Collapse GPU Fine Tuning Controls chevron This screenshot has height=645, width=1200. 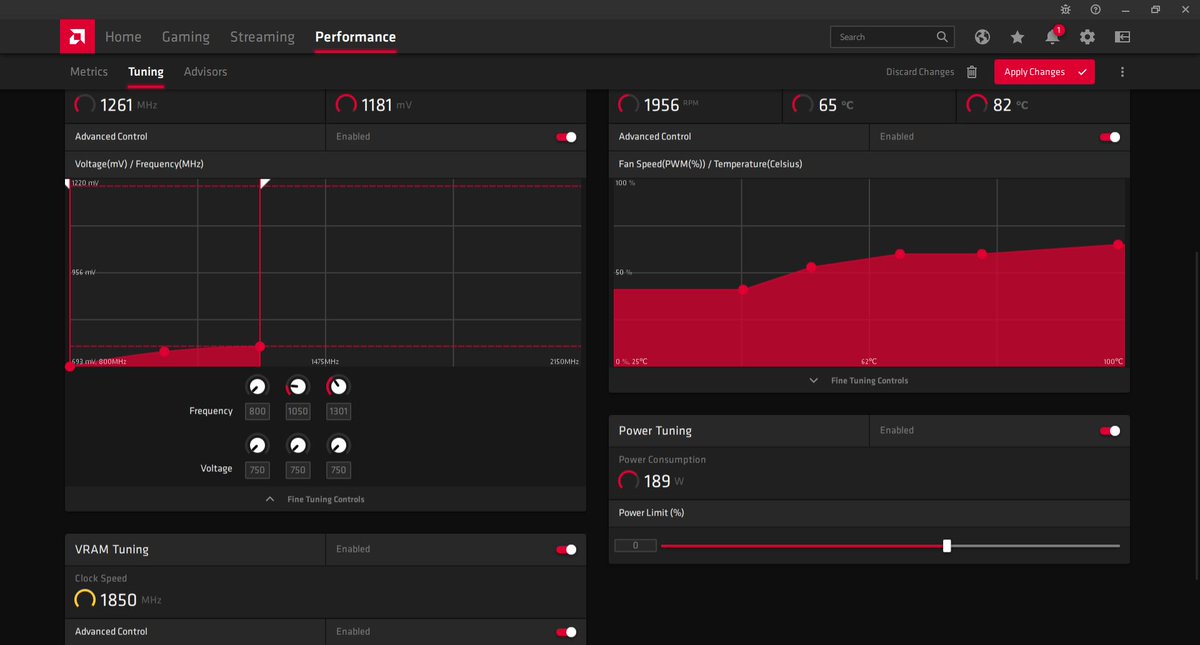(270, 499)
